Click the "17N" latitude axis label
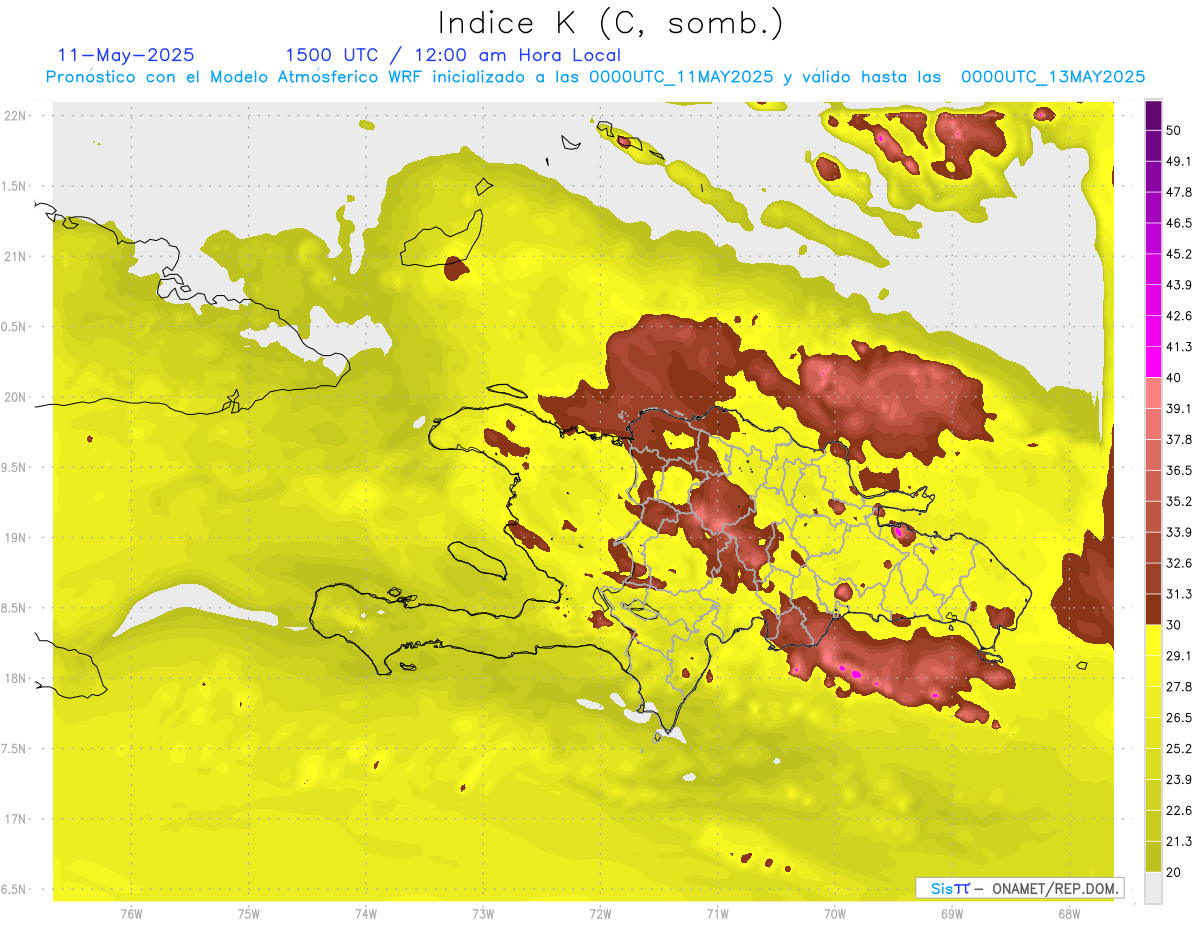 pos(16,819)
